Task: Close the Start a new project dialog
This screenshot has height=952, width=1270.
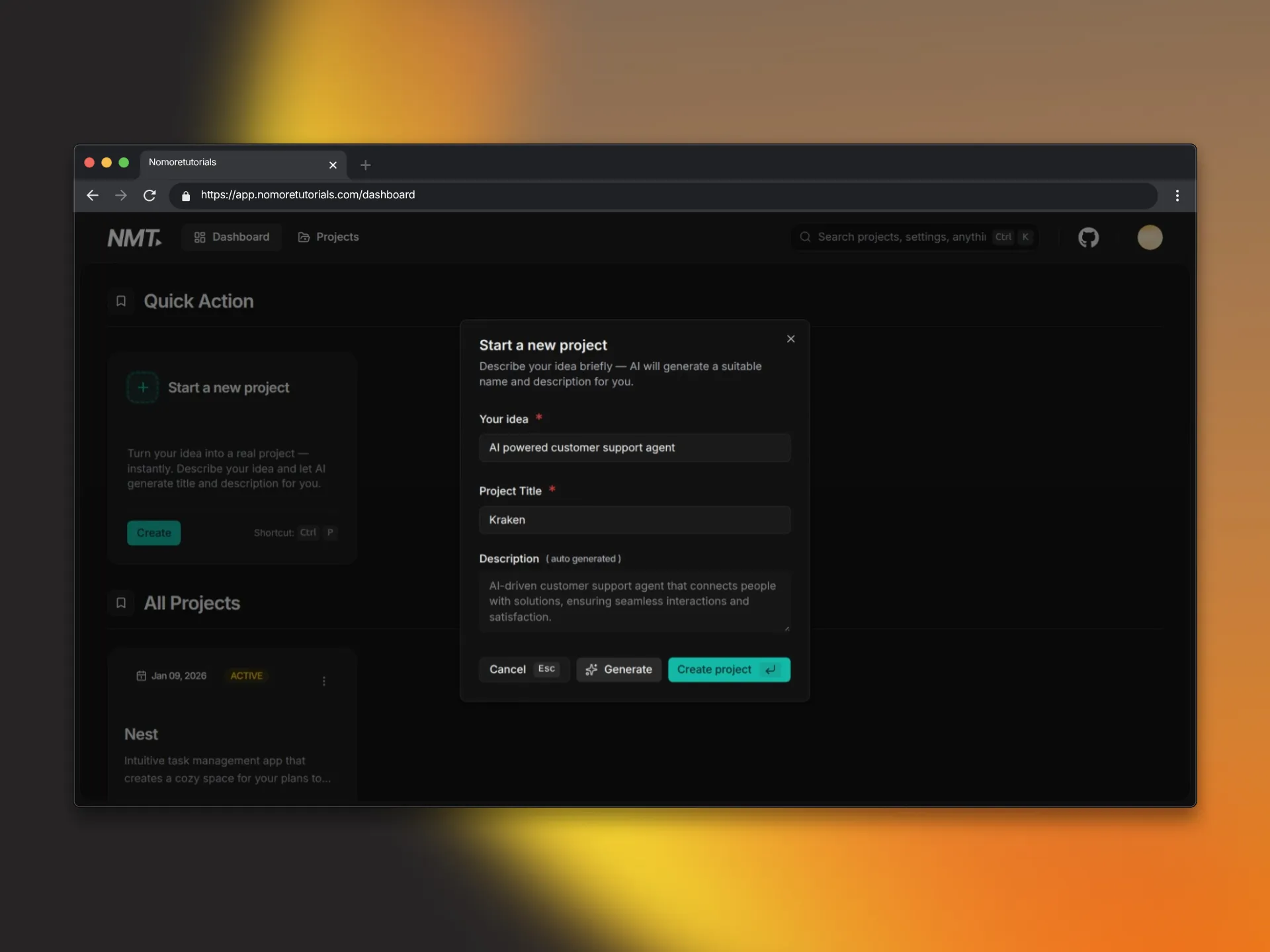Action: [790, 338]
